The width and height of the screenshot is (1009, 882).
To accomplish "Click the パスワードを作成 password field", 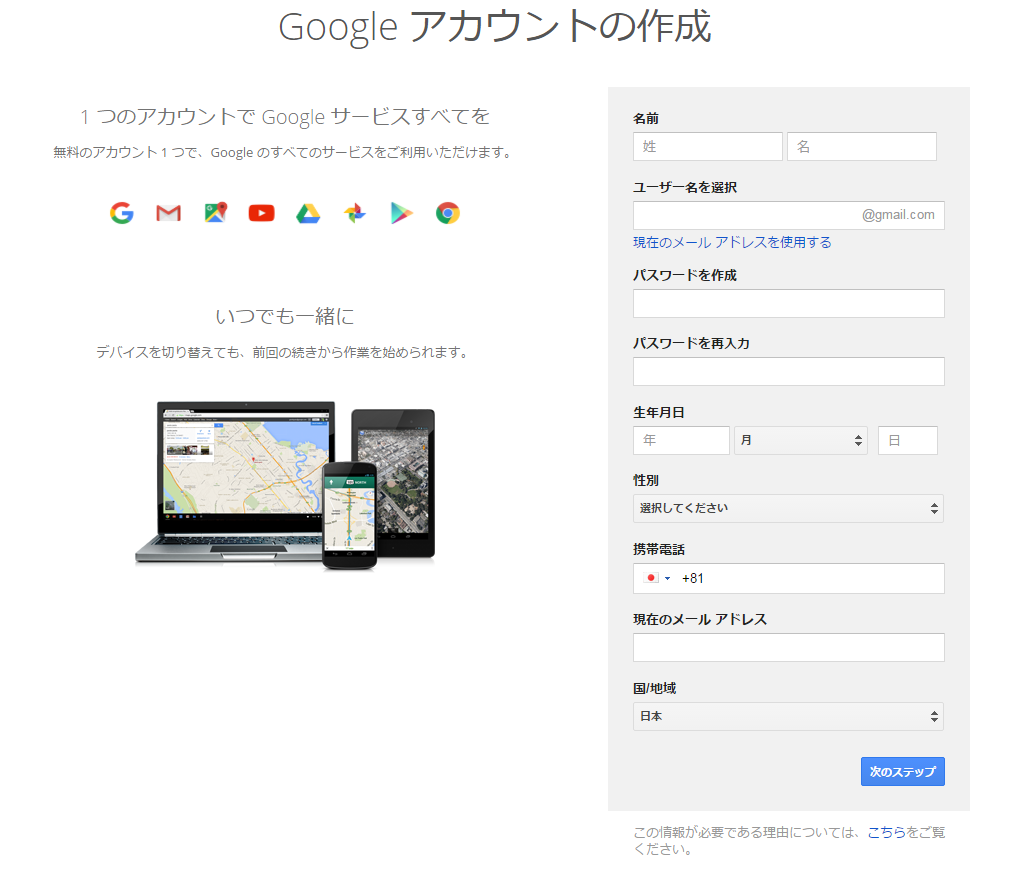I will tap(788, 303).
